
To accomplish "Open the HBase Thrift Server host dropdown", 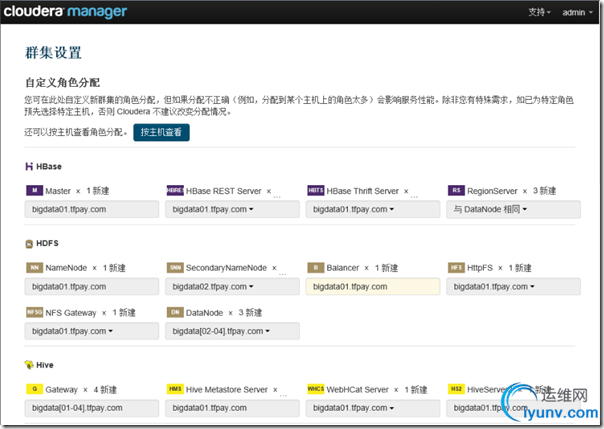I will 373,209.
